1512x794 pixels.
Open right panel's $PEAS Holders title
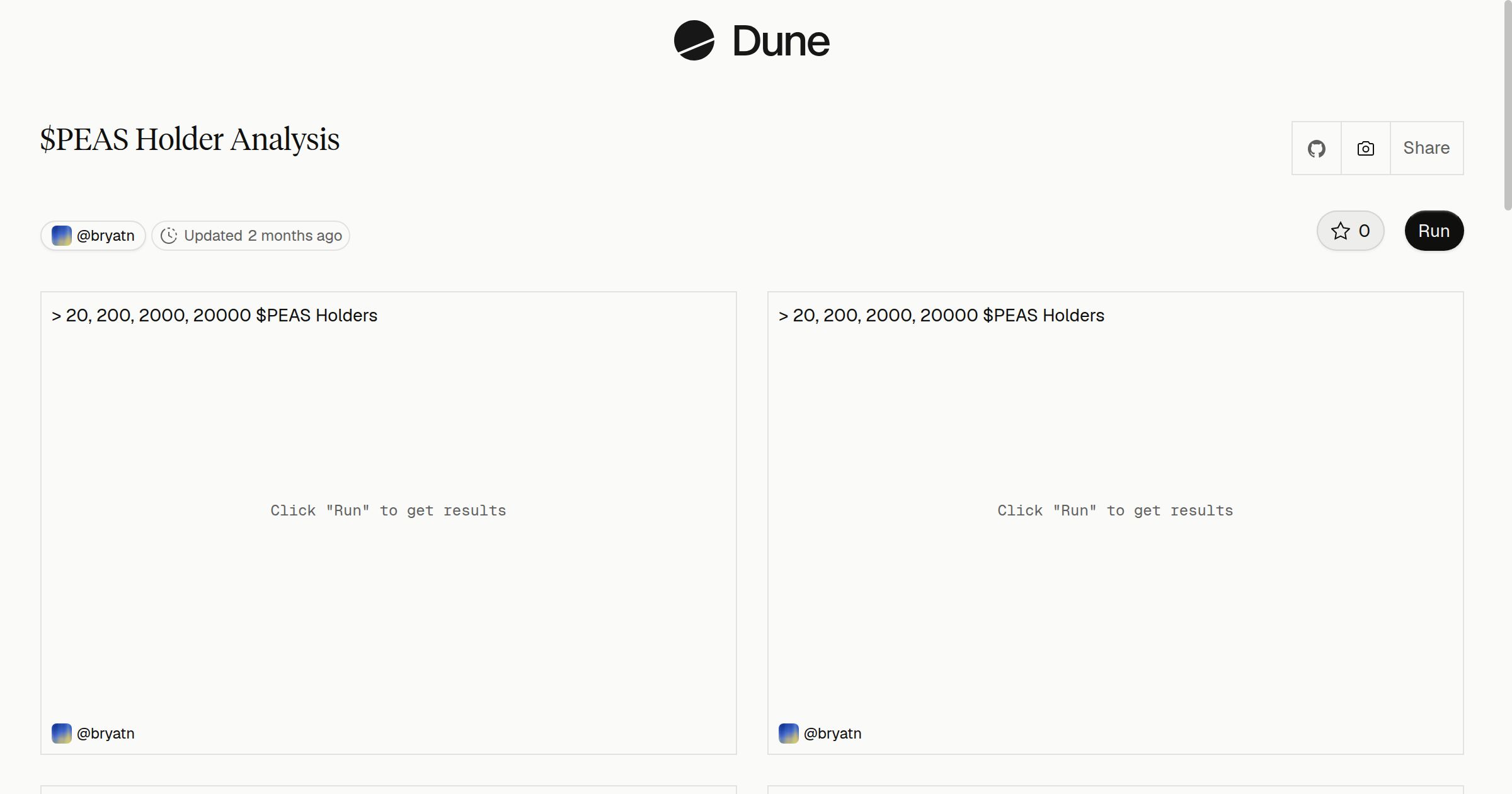click(941, 315)
